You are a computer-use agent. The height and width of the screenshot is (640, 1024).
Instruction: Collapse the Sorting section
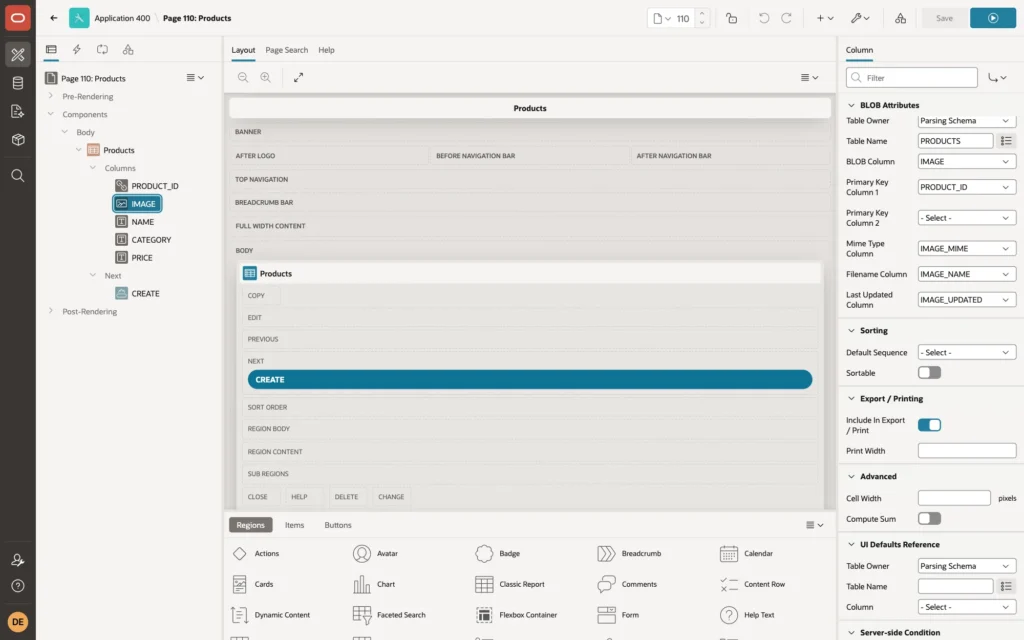[851, 330]
